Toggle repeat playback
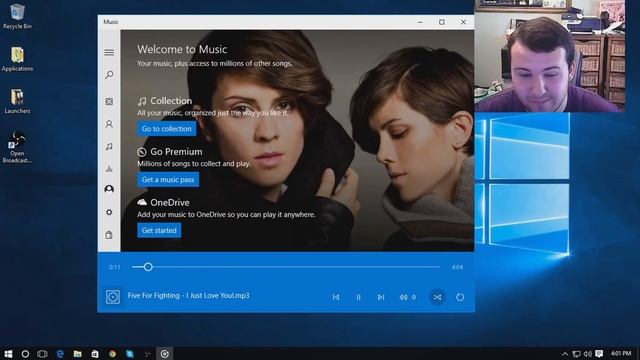 pos(460,297)
